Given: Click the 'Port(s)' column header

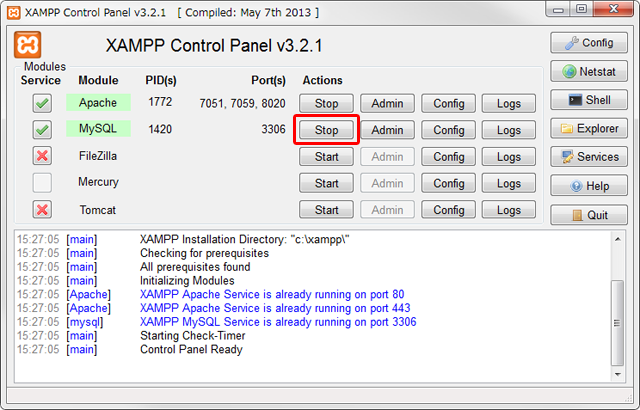Looking at the screenshot, I should click(x=268, y=80).
